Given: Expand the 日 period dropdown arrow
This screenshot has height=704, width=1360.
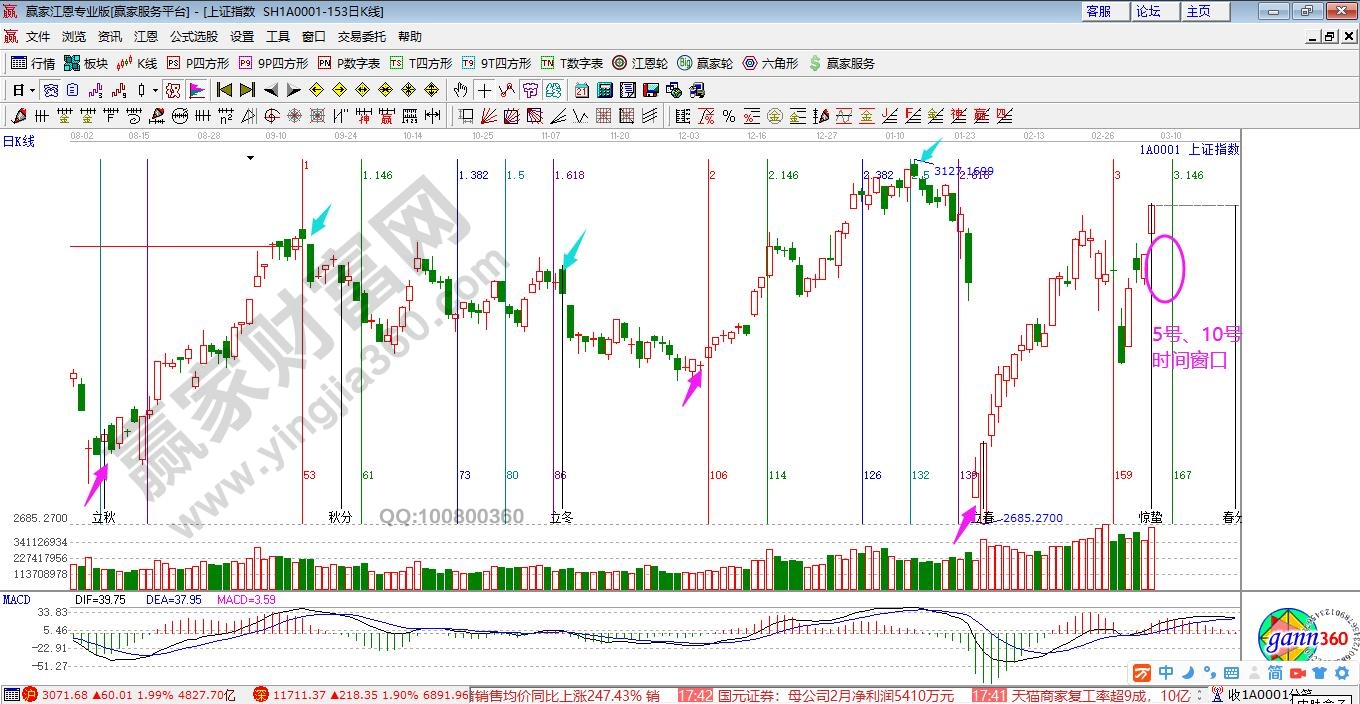Looking at the screenshot, I should pyautogui.click(x=32, y=90).
